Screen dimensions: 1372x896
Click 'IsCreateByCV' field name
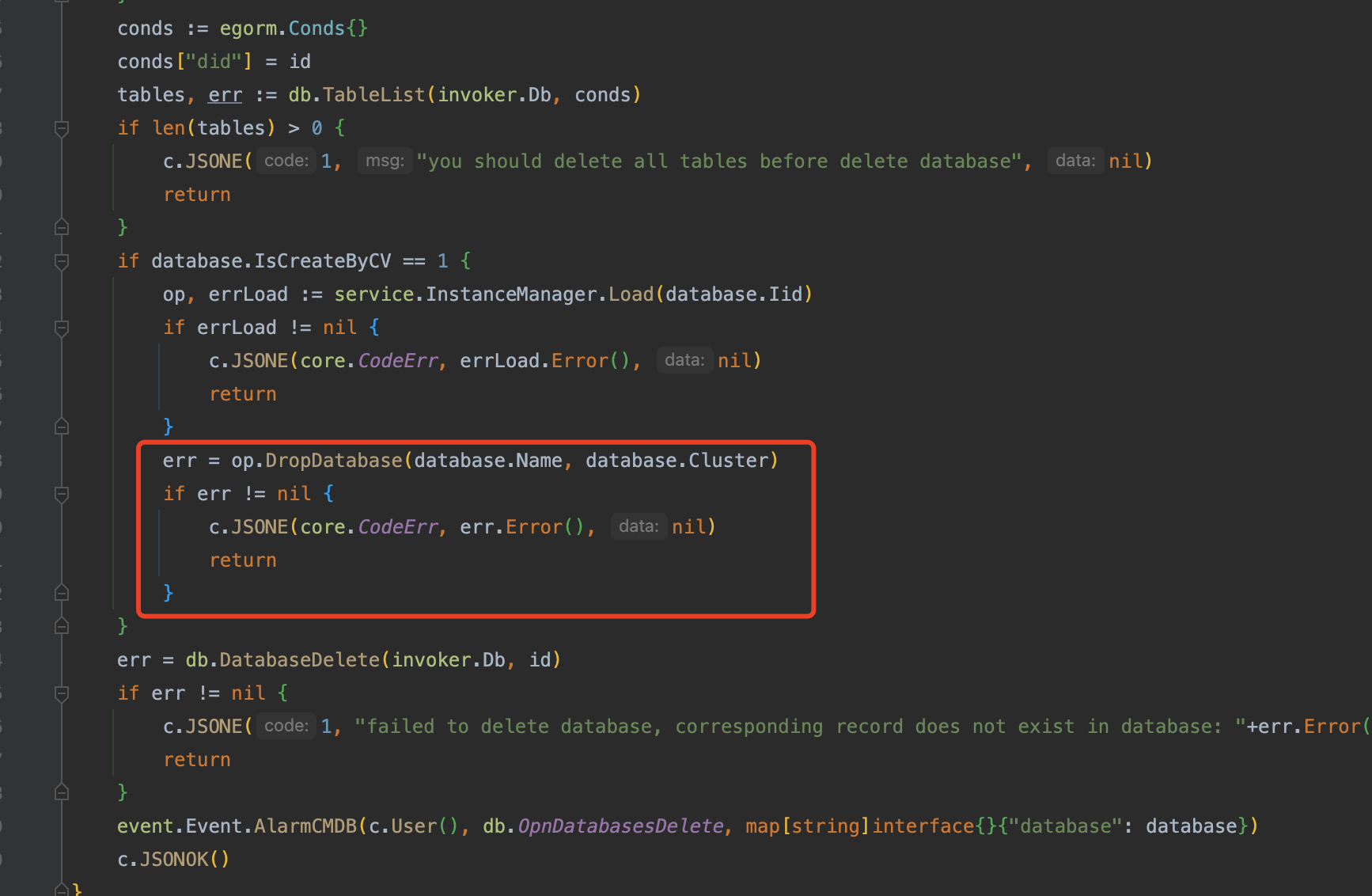point(323,261)
